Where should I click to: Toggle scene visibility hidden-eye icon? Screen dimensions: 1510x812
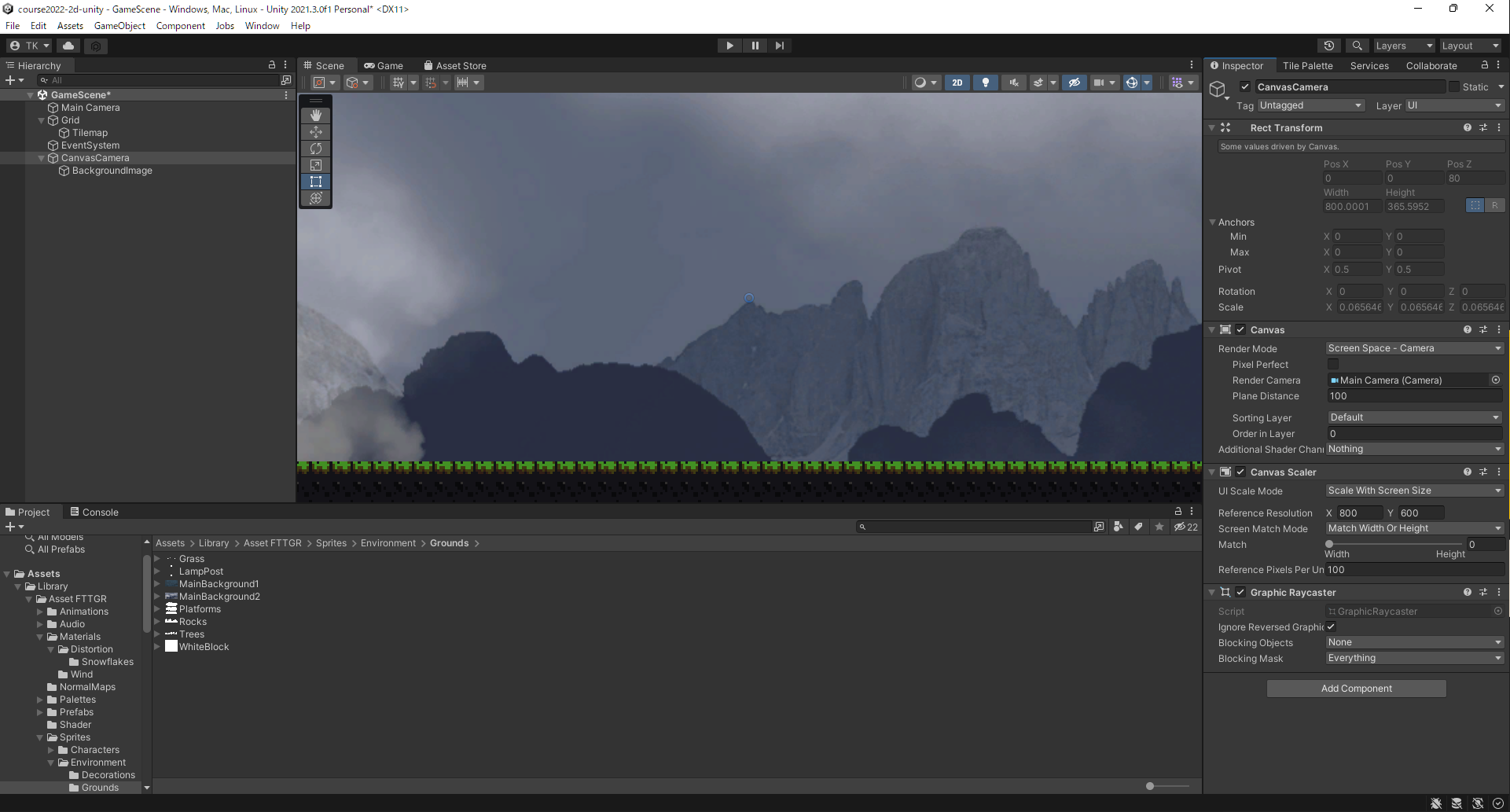[1075, 83]
